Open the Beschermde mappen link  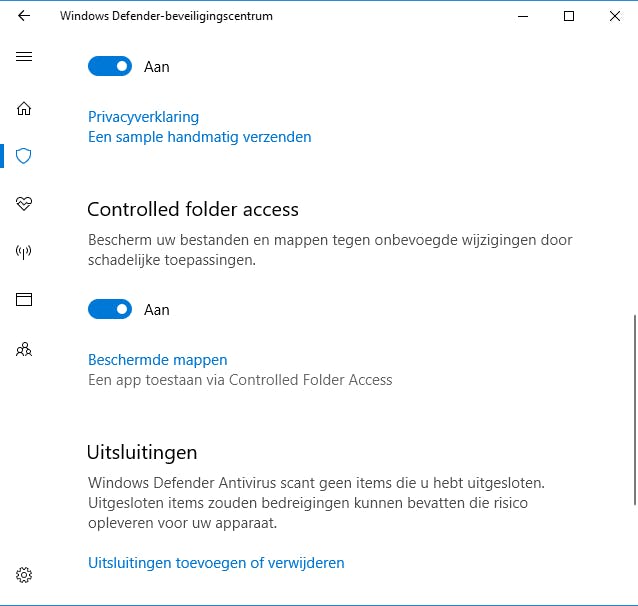tap(157, 360)
